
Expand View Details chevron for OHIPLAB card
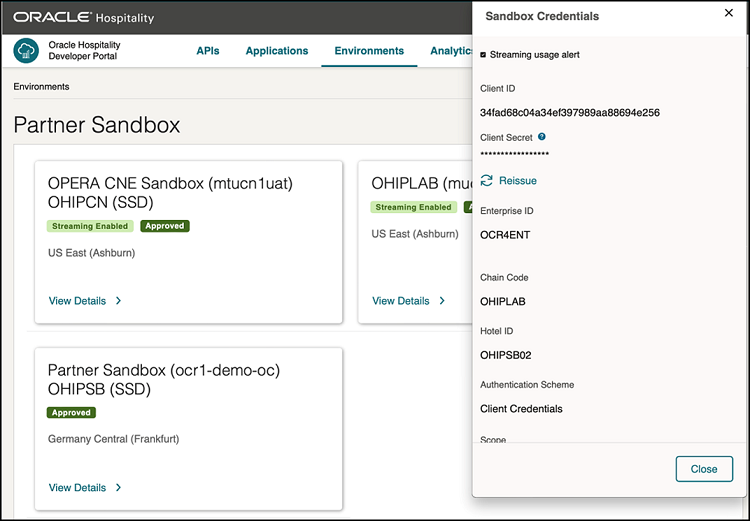[x=442, y=300]
